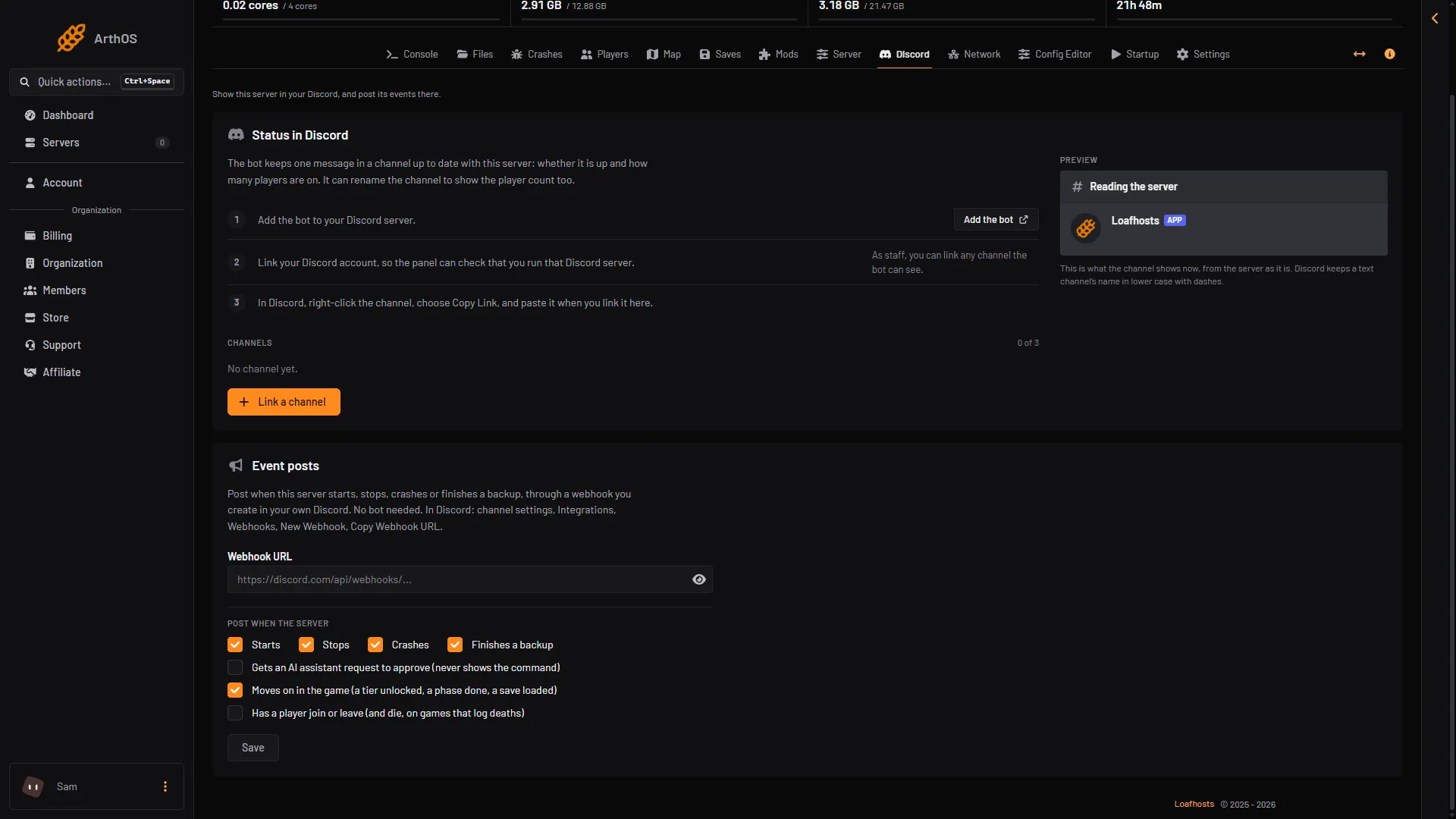Save the event posts settings
The height and width of the screenshot is (819, 1456).
[253, 748]
